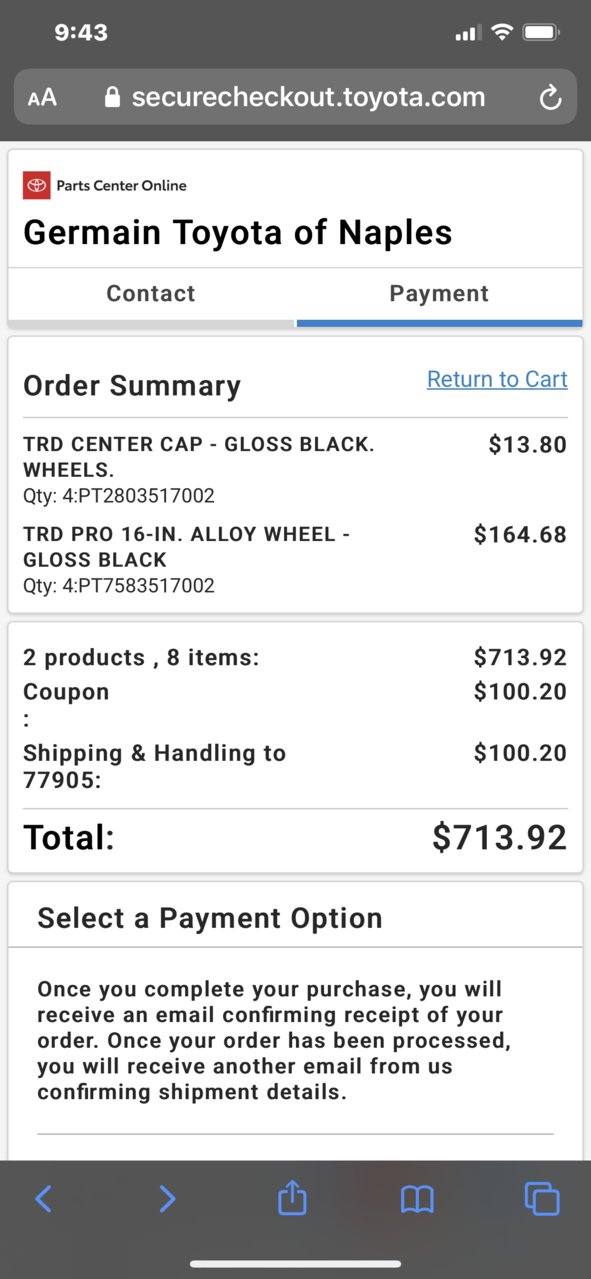Tap the Safari back arrow

[x=43, y=1198]
